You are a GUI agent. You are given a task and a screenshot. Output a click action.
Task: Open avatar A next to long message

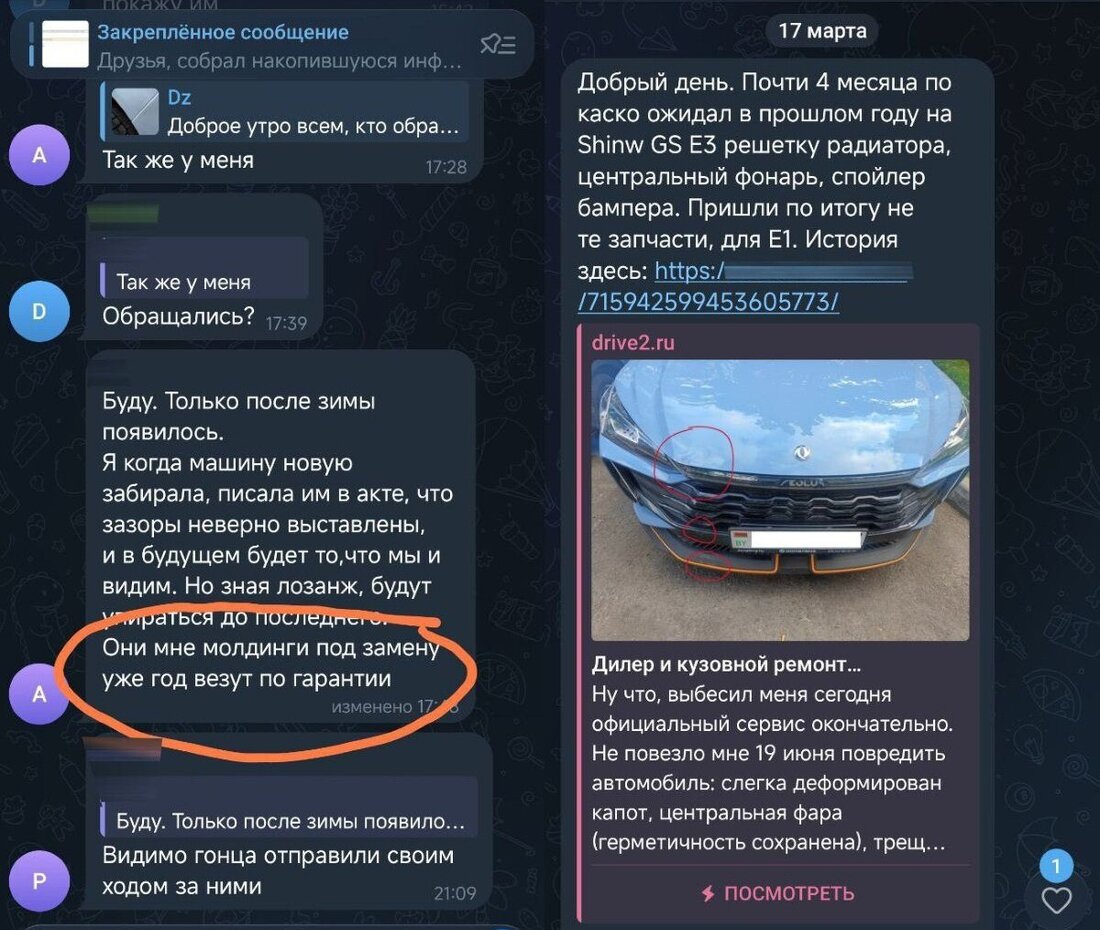[39, 694]
